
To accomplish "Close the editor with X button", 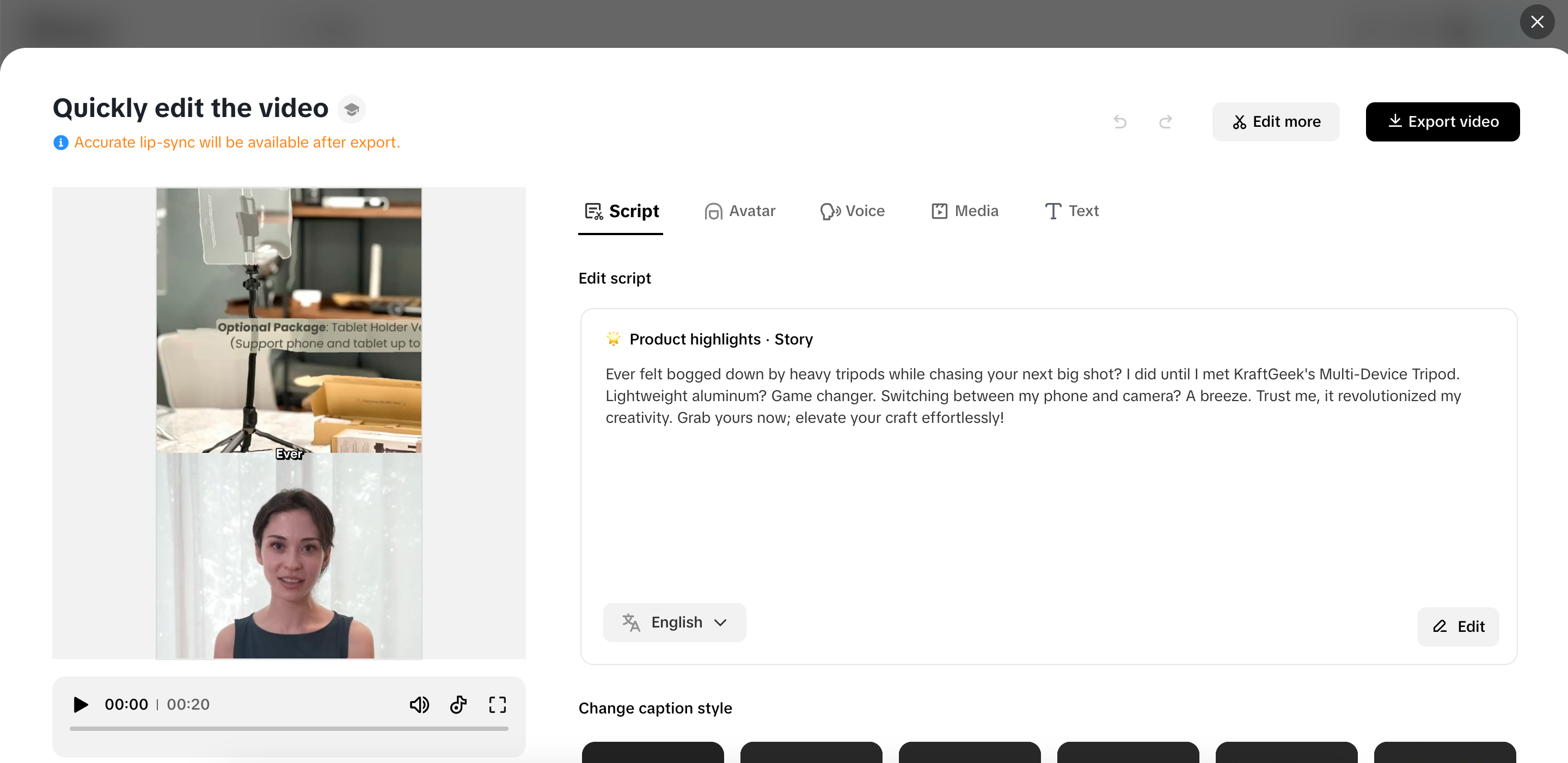I will click(x=1537, y=22).
